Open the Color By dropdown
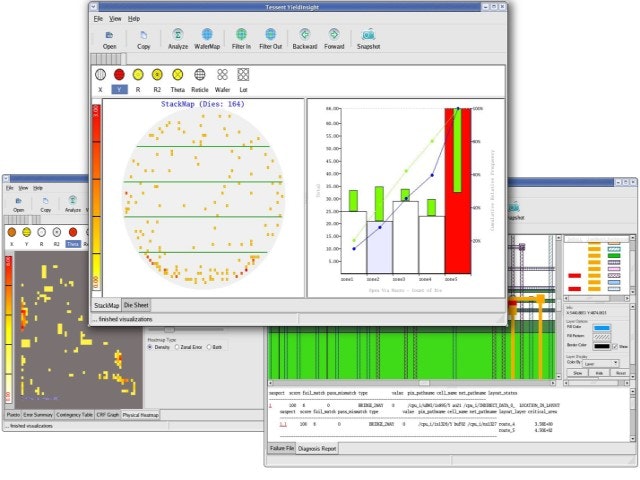The height and width of the screenshot is (480, 640). 600,363
